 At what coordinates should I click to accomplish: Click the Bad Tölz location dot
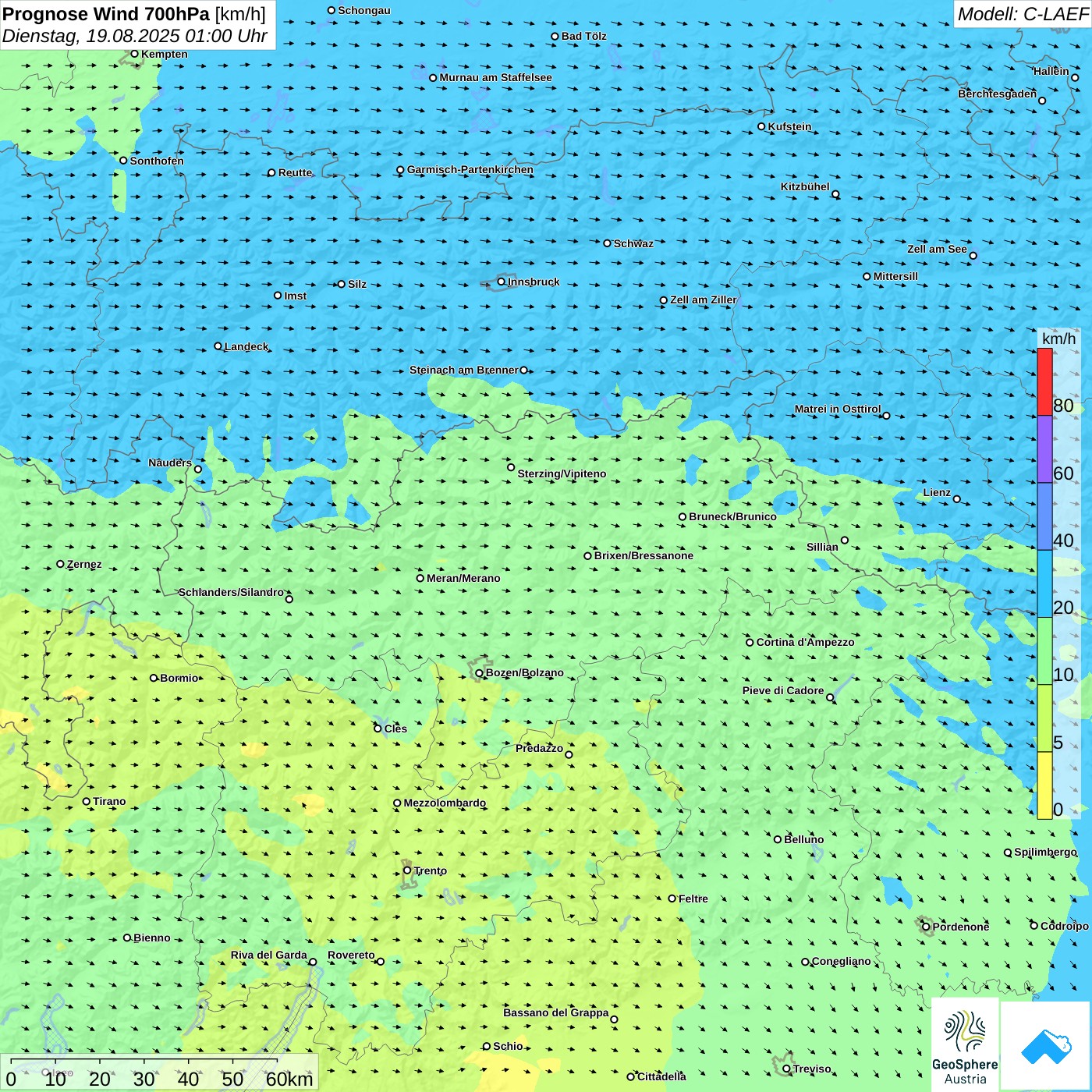click(x=555, y=36)
